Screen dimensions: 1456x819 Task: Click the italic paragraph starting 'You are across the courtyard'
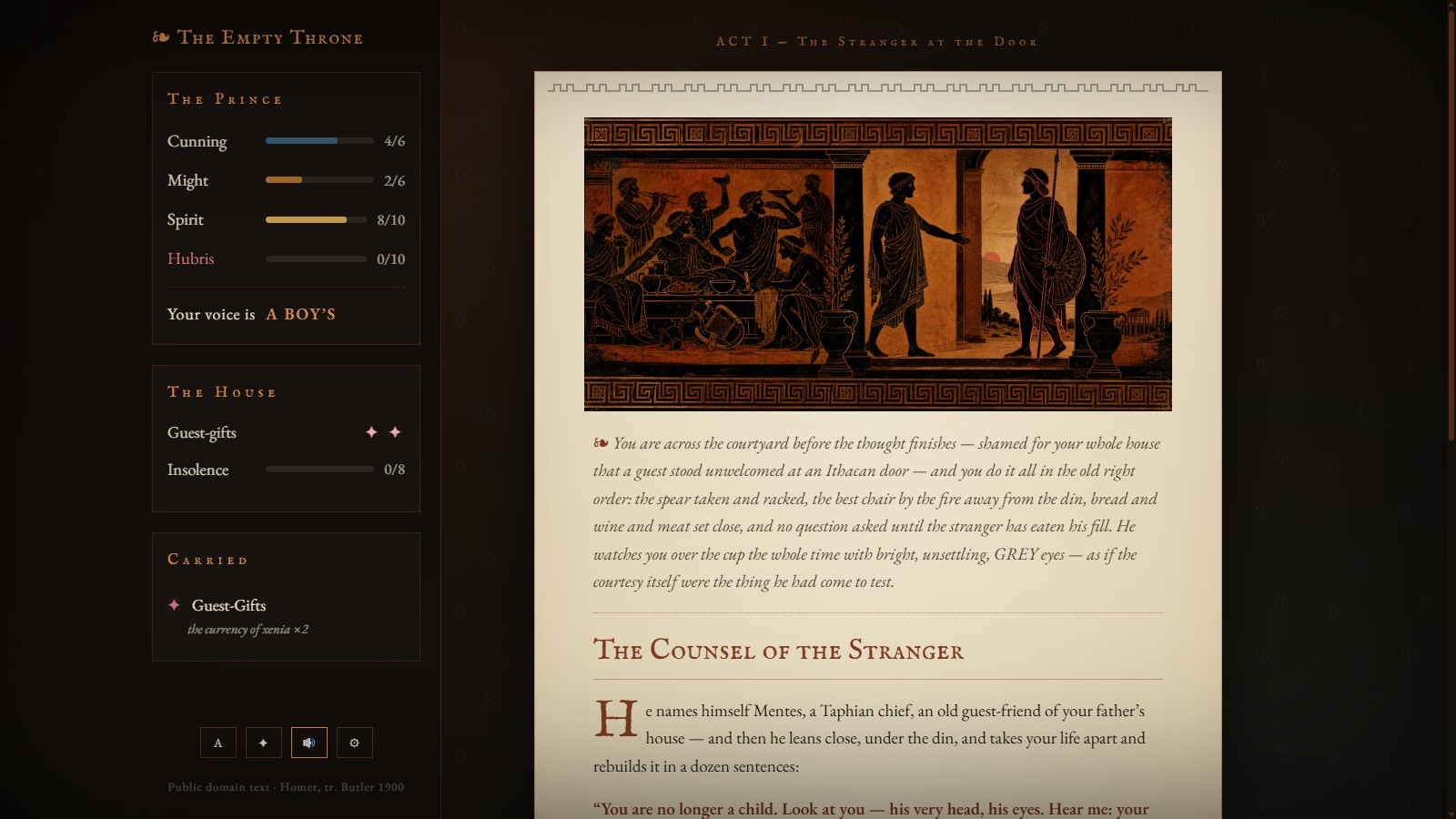pos(878,512)
